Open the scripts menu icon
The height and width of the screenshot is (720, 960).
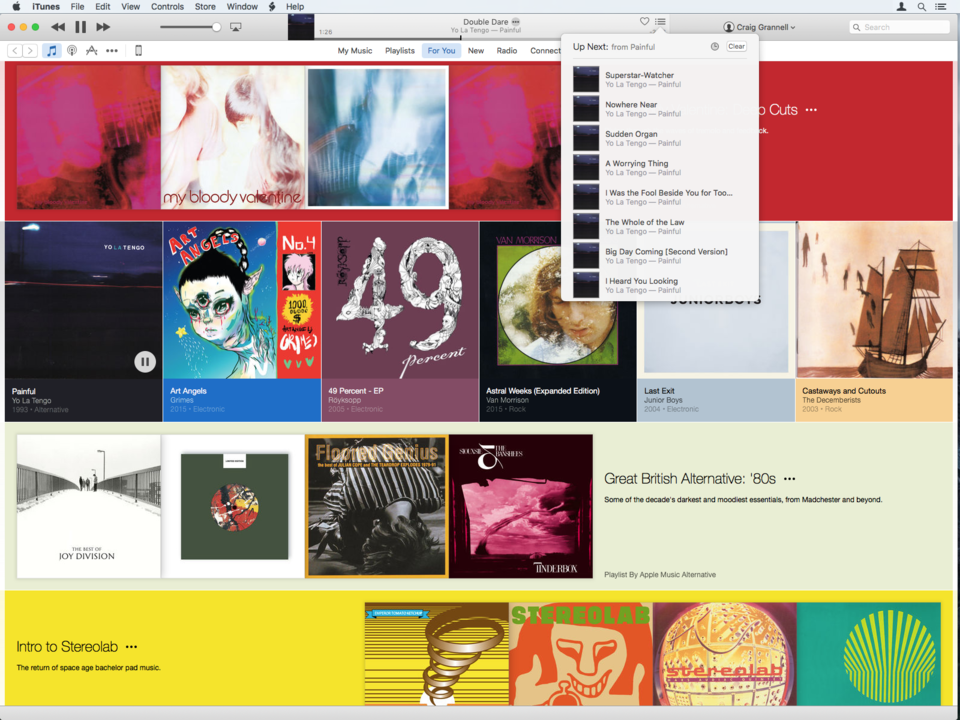(x=272, y=7)
